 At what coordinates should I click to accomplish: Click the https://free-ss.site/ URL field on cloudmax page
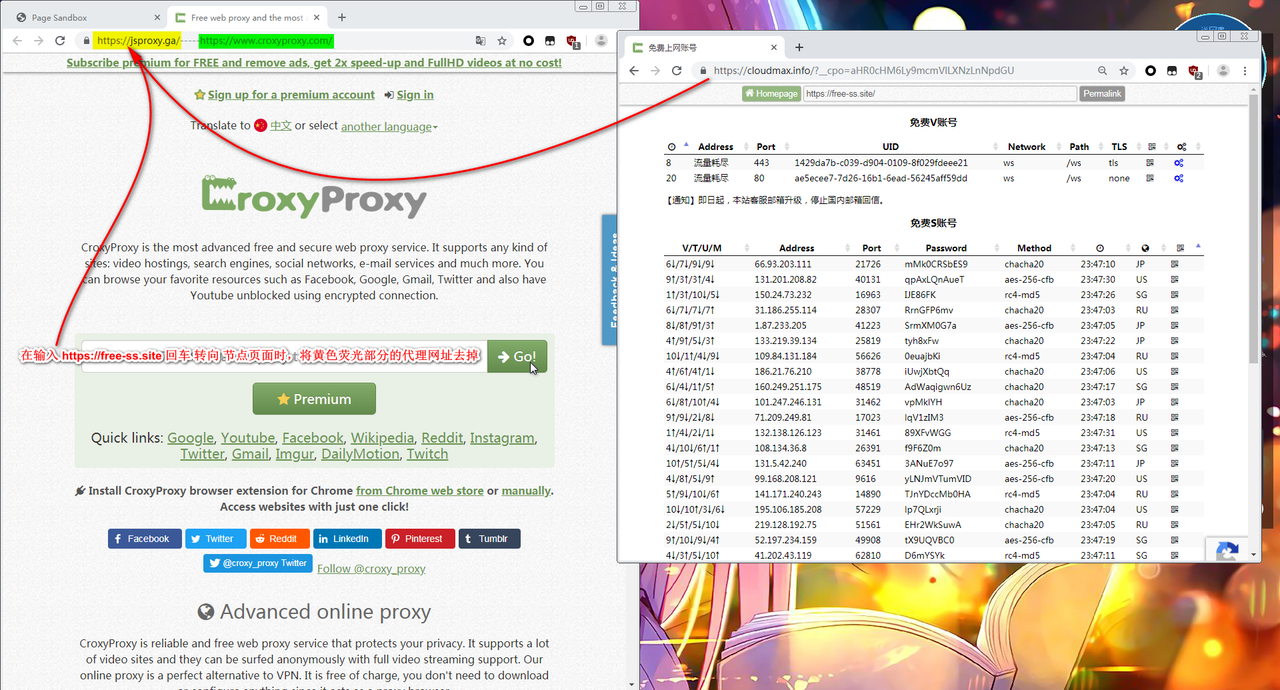tap(939, 93)
